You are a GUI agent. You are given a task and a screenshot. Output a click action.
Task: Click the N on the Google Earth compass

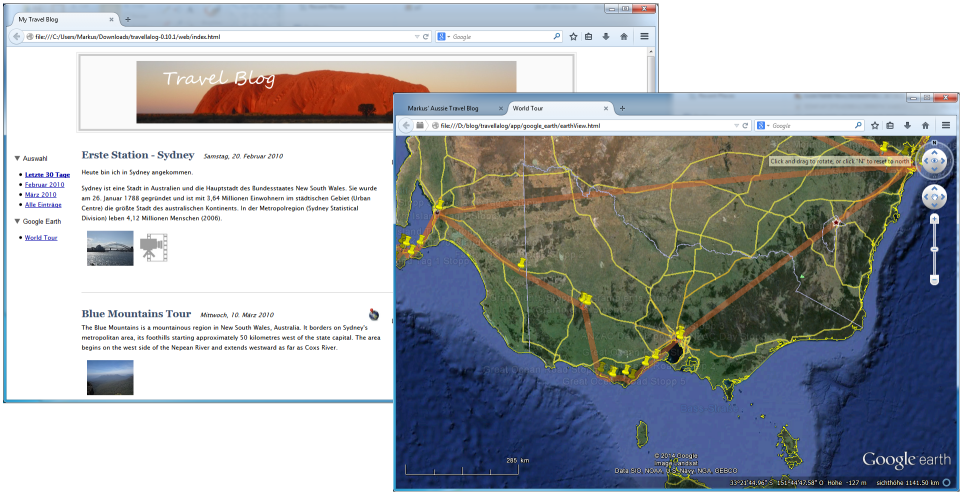(x=934, y=143)
